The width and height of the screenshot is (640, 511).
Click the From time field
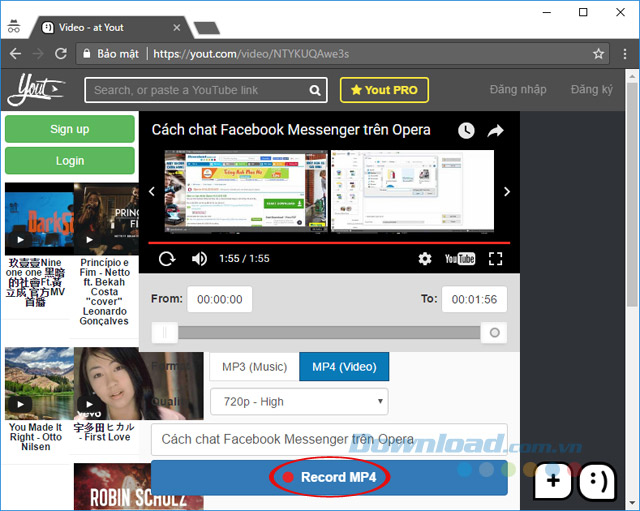pos(220,299)
